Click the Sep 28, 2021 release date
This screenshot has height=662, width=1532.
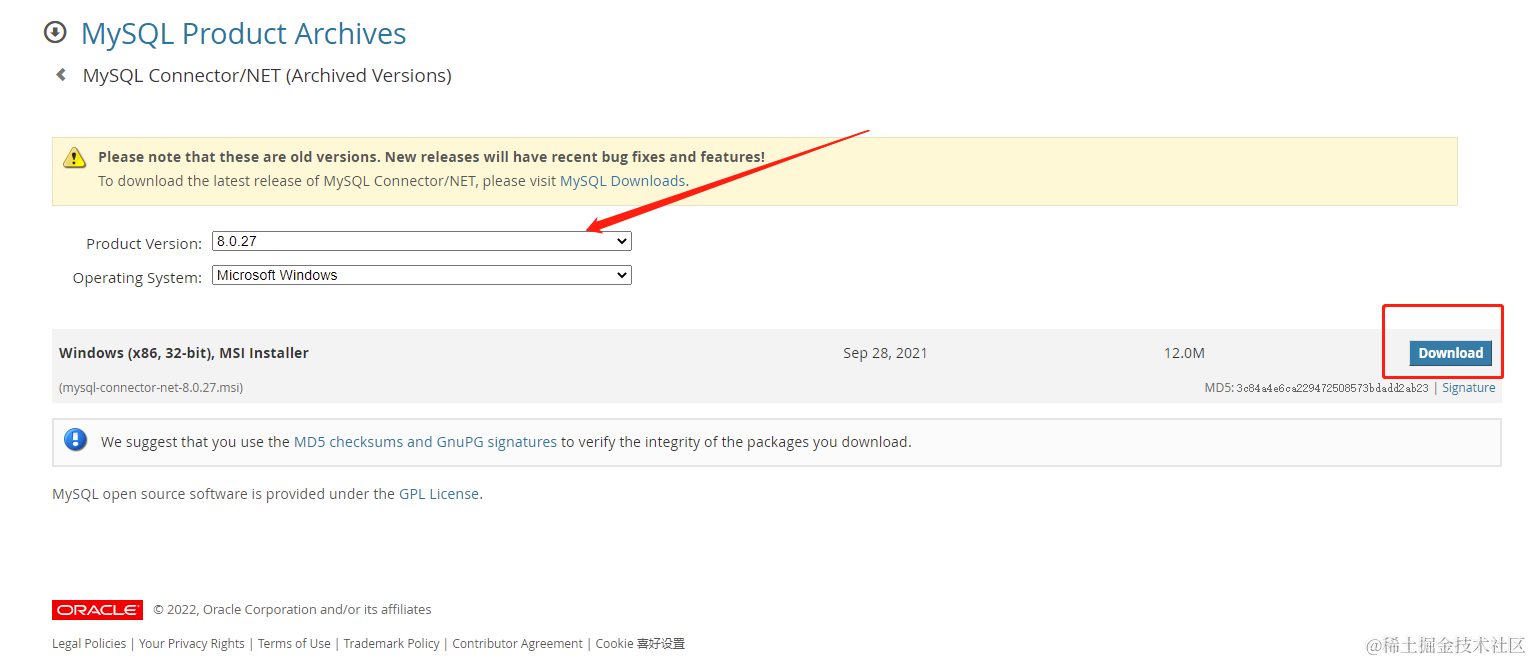click(885, 353)
